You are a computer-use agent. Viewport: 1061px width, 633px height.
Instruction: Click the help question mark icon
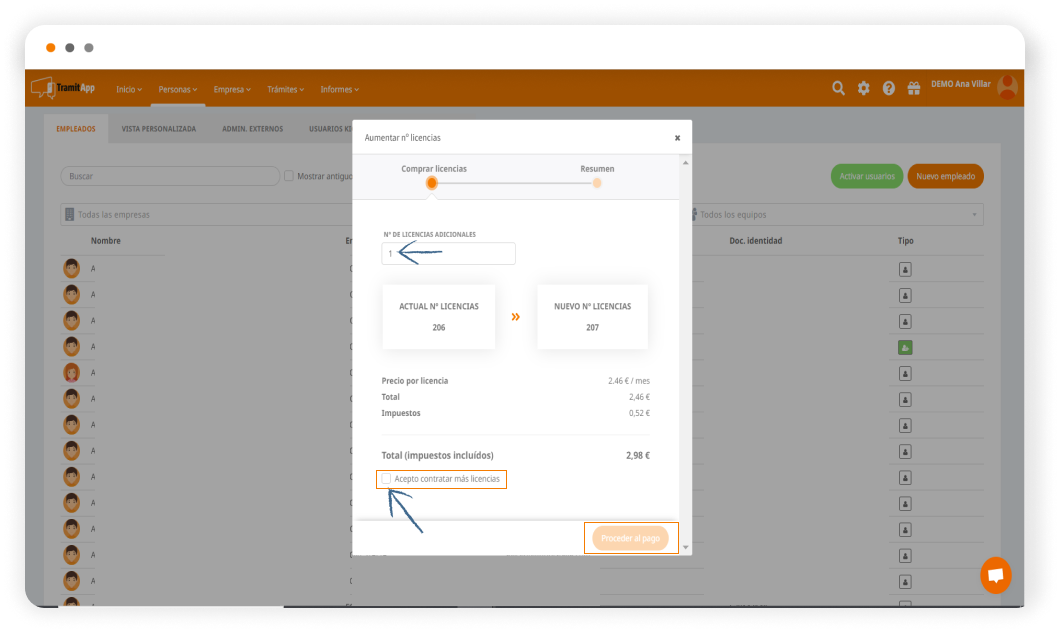point(889,88)
